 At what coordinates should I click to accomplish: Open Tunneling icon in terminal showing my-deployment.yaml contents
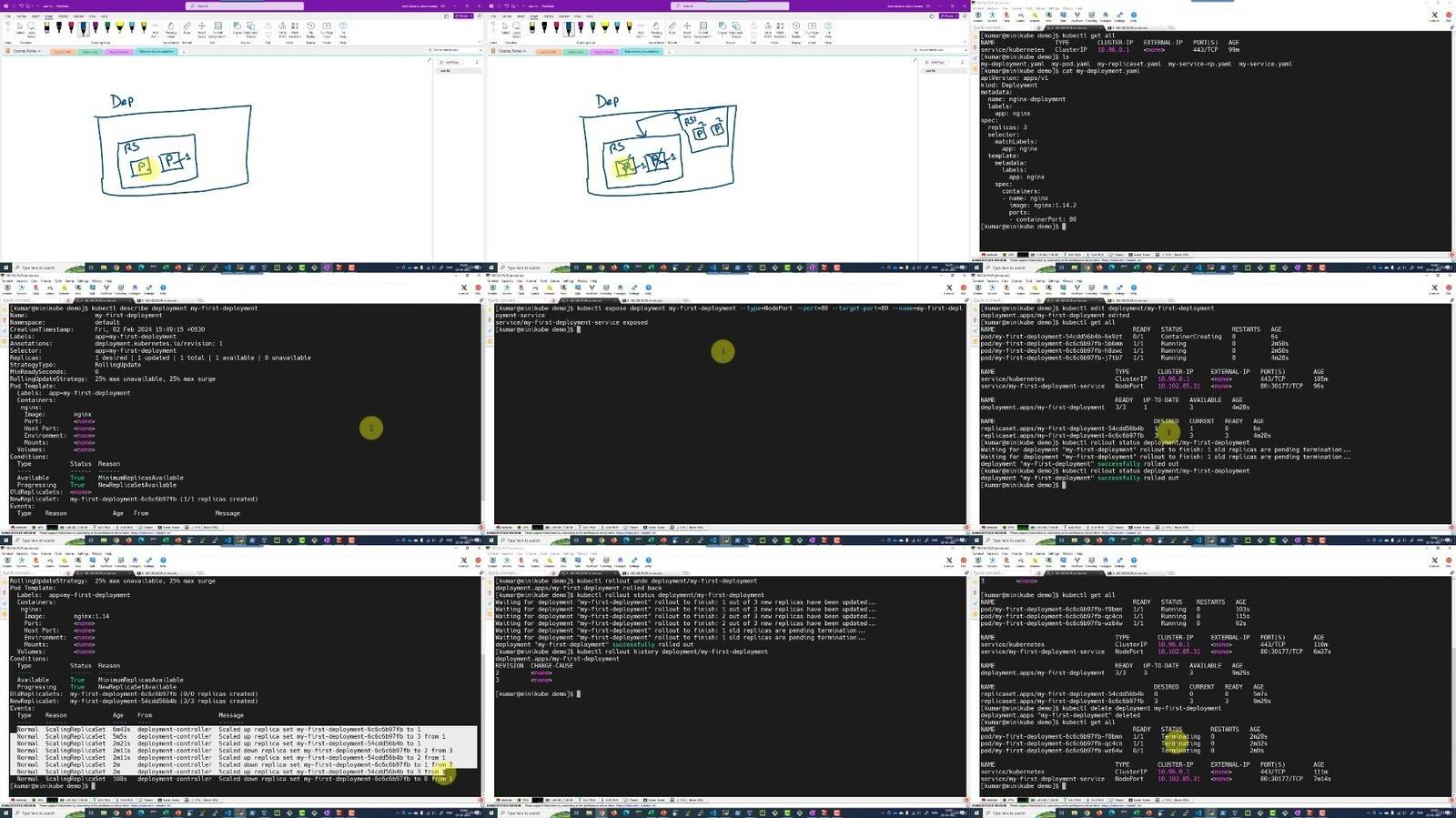coord(1092,15)
